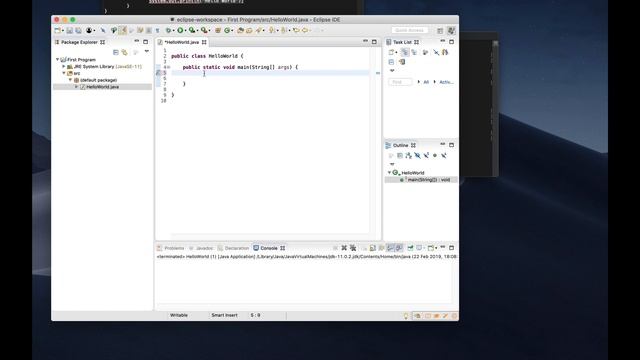
Task: Click Pin Console icon
Action: (410, 248)
